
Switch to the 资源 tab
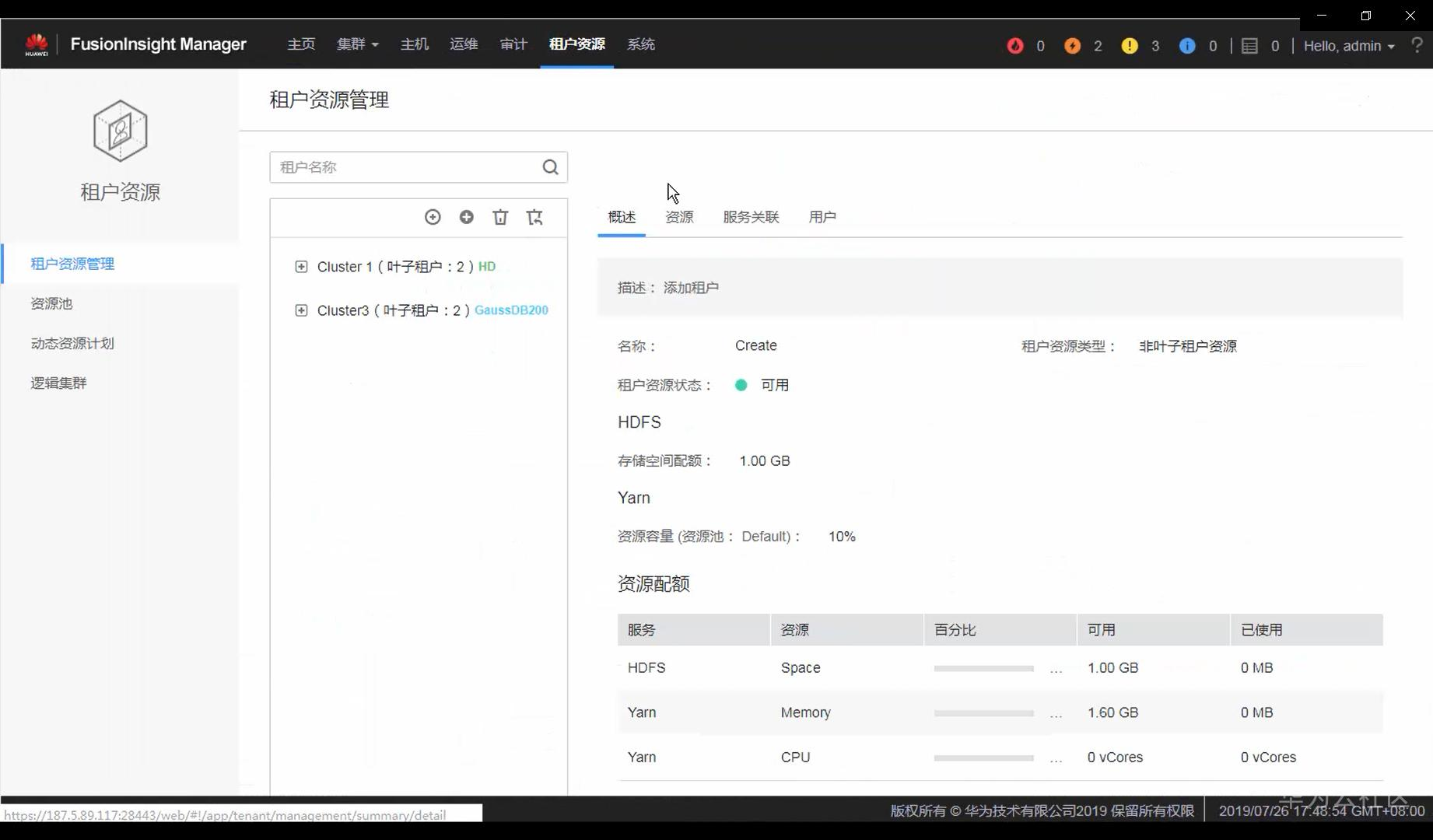pos(679,217)
